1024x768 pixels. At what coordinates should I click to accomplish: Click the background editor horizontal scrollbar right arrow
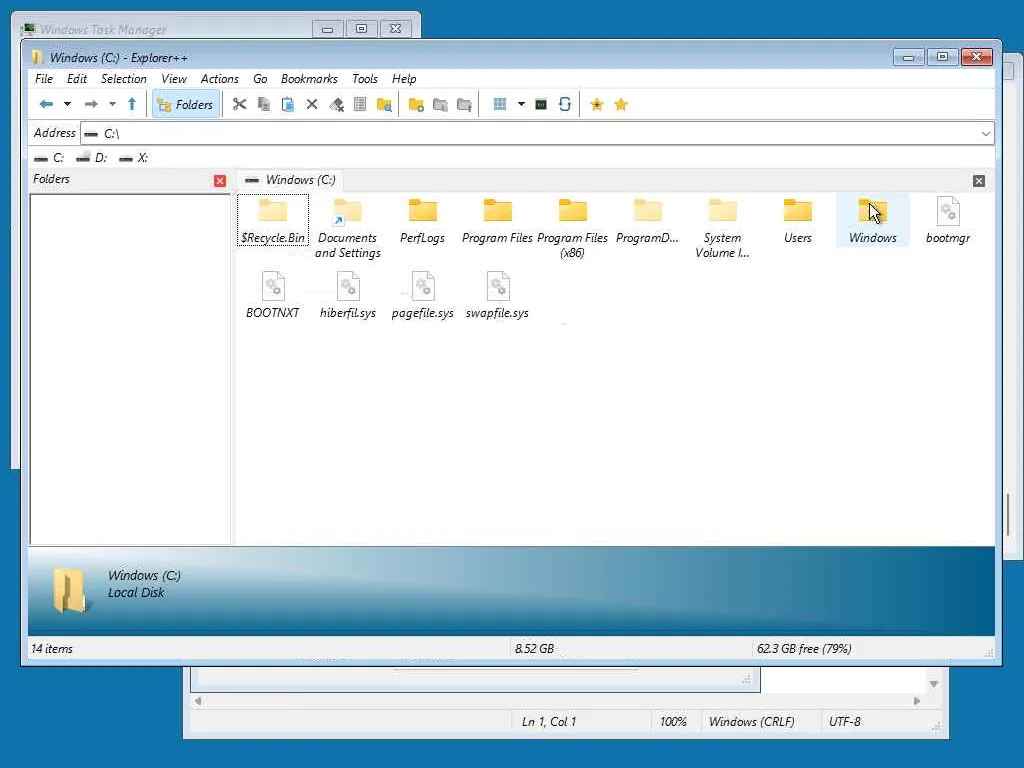[916, 701]
